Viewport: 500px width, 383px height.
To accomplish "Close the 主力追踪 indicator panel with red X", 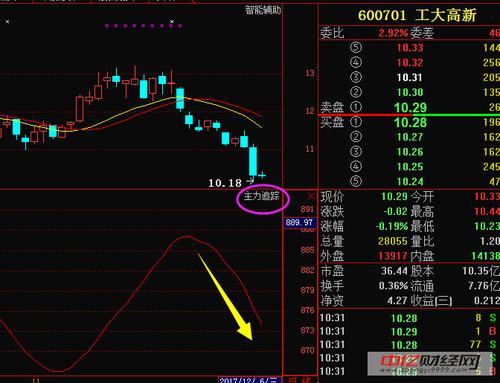I will point(311,196).
